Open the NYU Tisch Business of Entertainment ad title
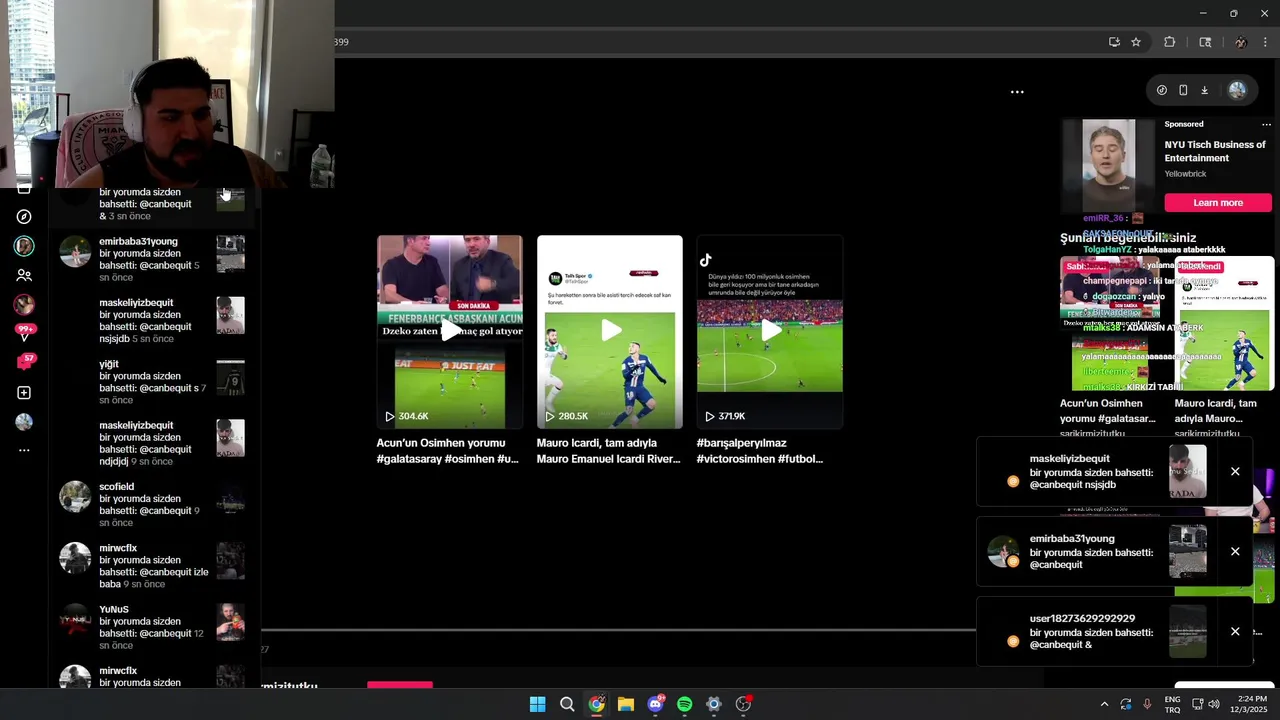 (1215, 151)
